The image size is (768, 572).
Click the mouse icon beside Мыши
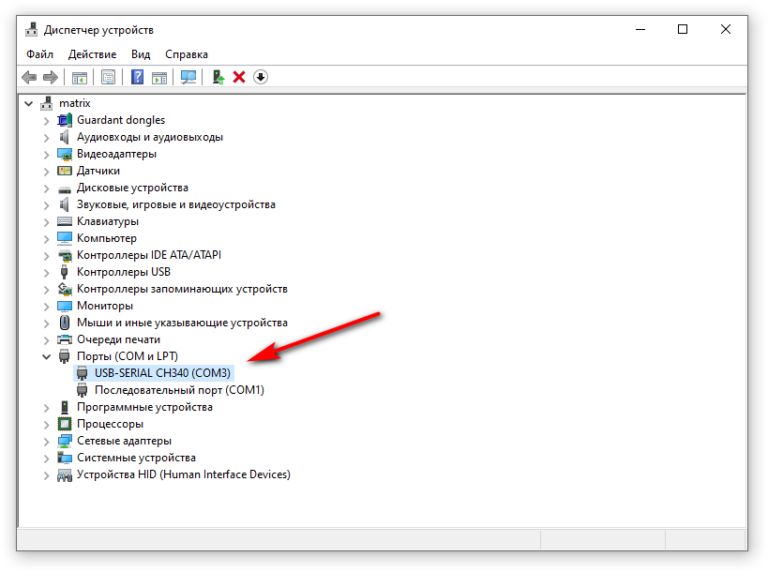(65, 323)
